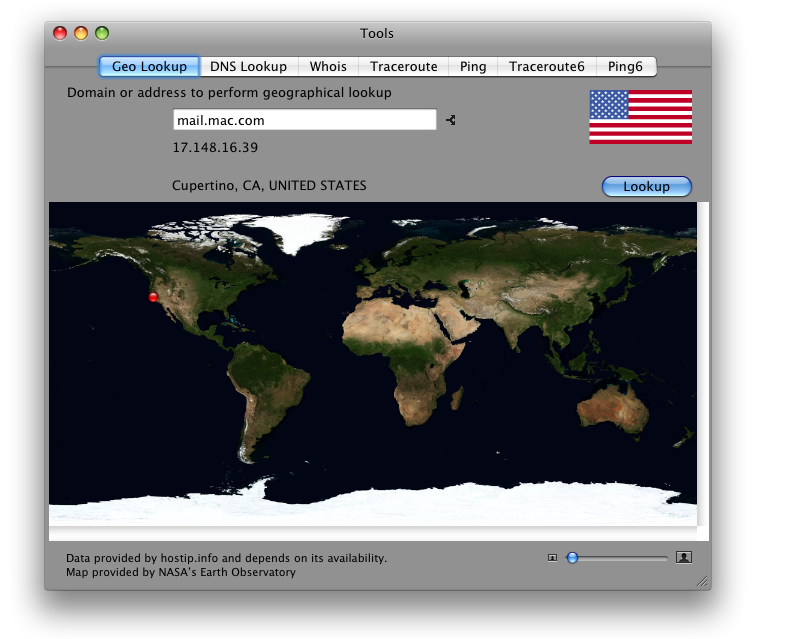This screenshot has width=794, height=639.
Task: Switch to the Geo Lookup tab
Action: [x=149, y=66]
